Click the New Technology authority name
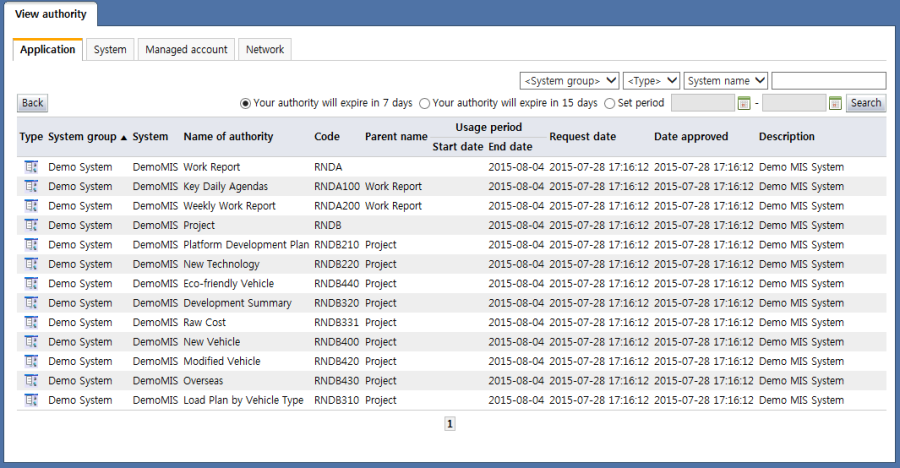The height and width of the screenshot is (468, 900). point(222,264)
